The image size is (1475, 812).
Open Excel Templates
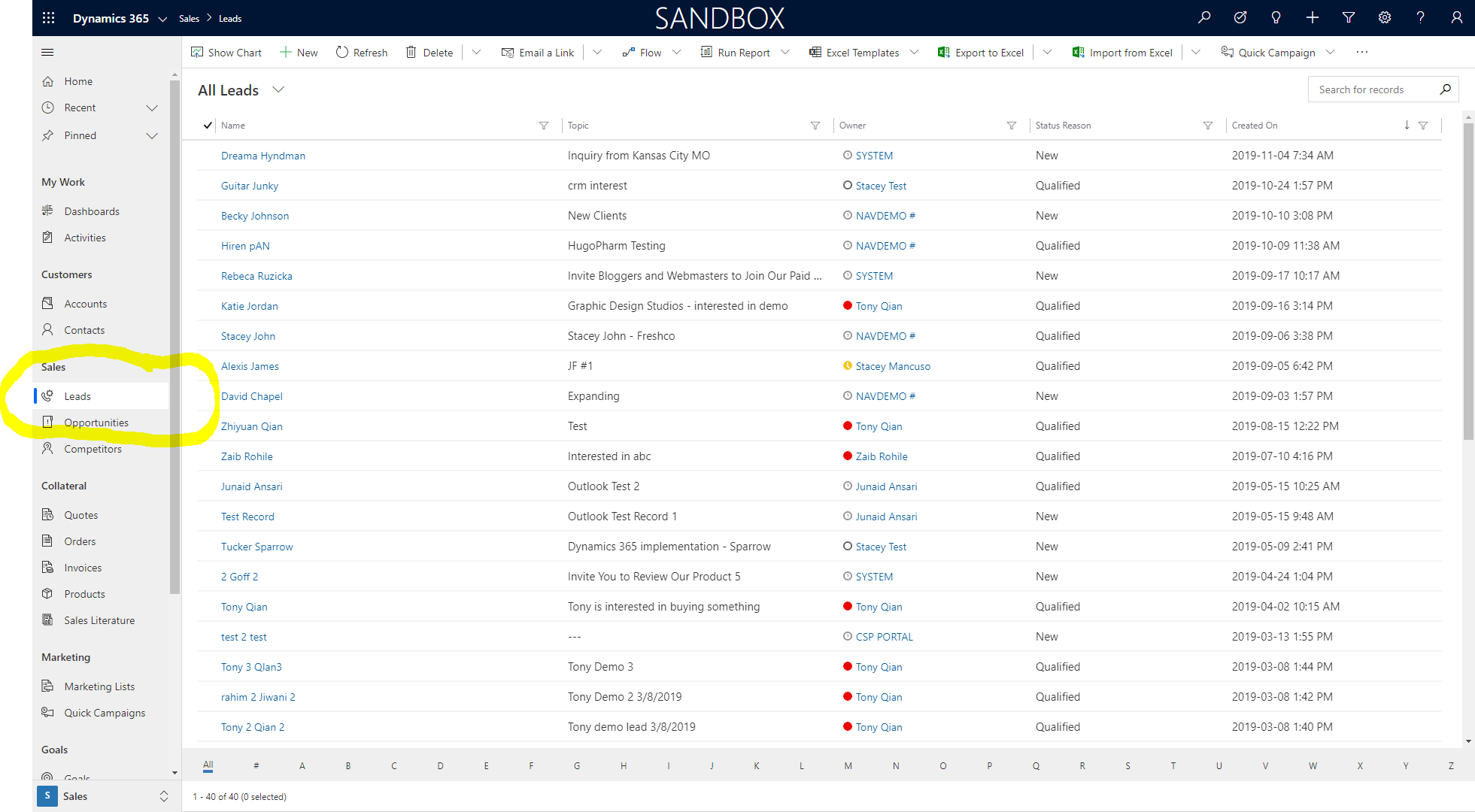coord(863,52)
